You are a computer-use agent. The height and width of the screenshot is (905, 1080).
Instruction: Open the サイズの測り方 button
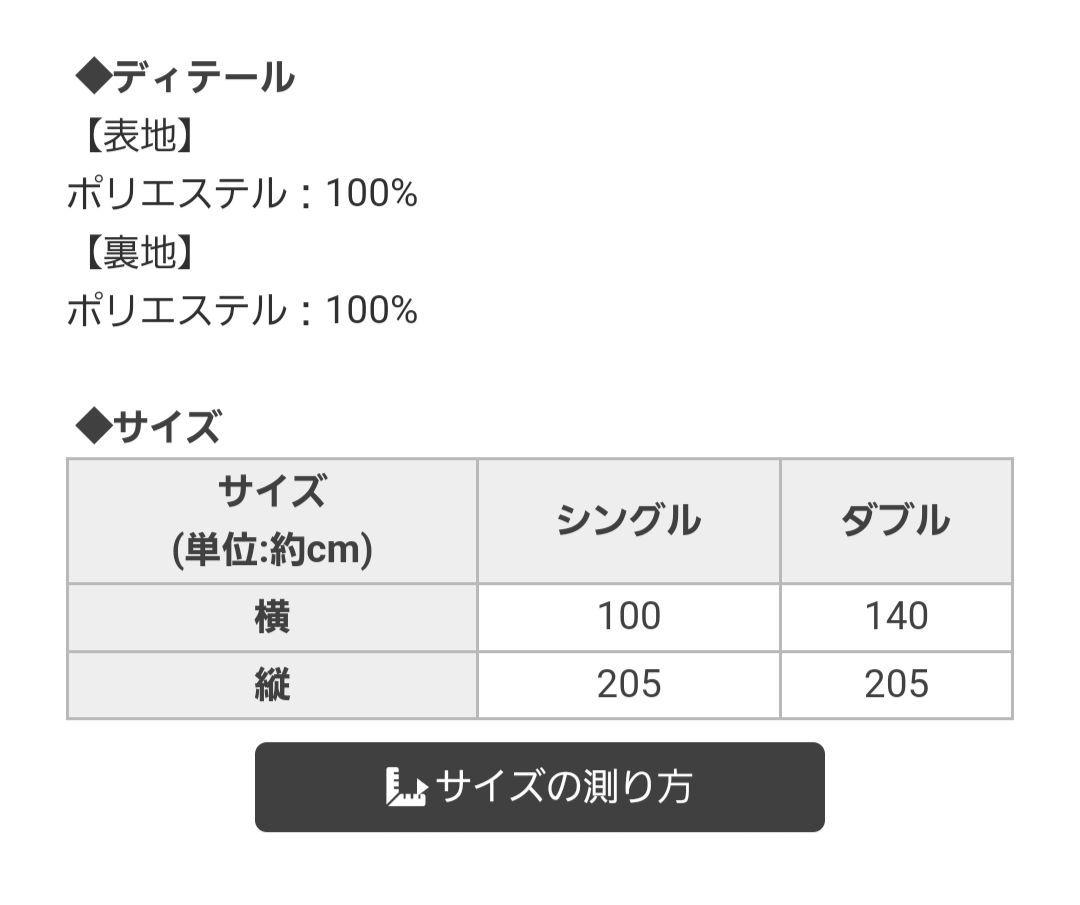(539, 787)
